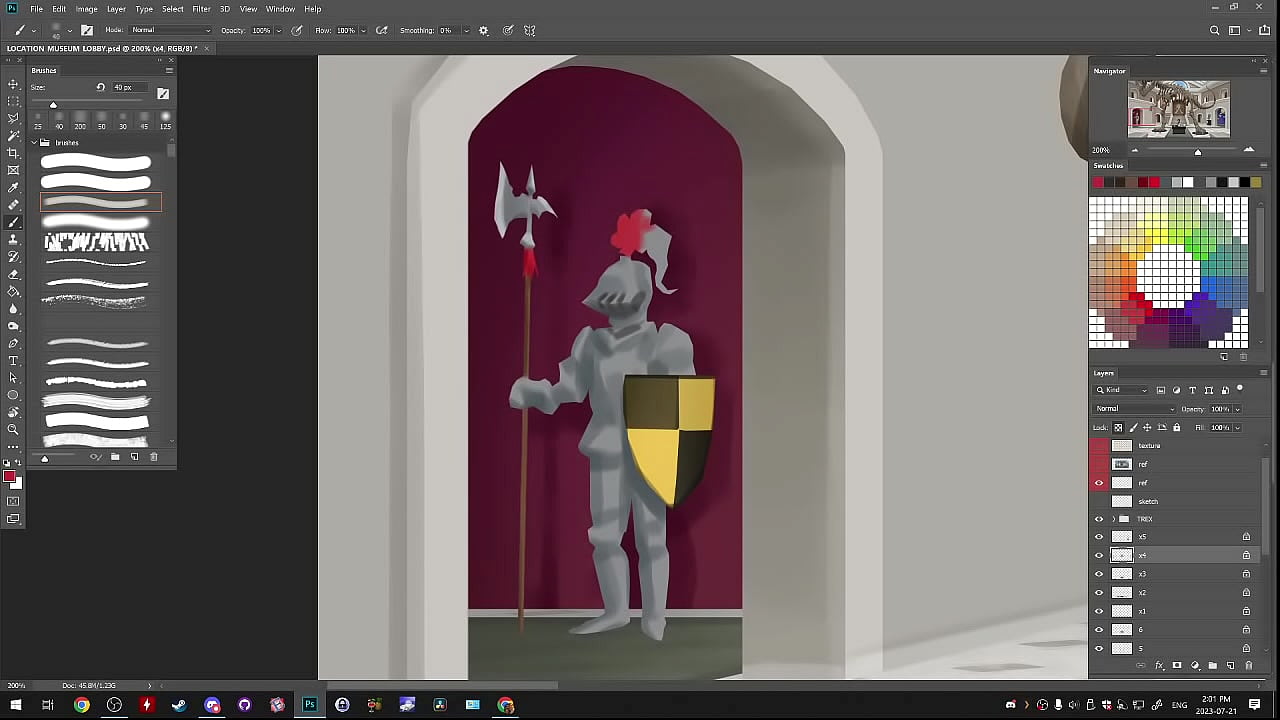Open the Window menu
This screenshot has width=1280, height=720.
[x=280, y=9]
